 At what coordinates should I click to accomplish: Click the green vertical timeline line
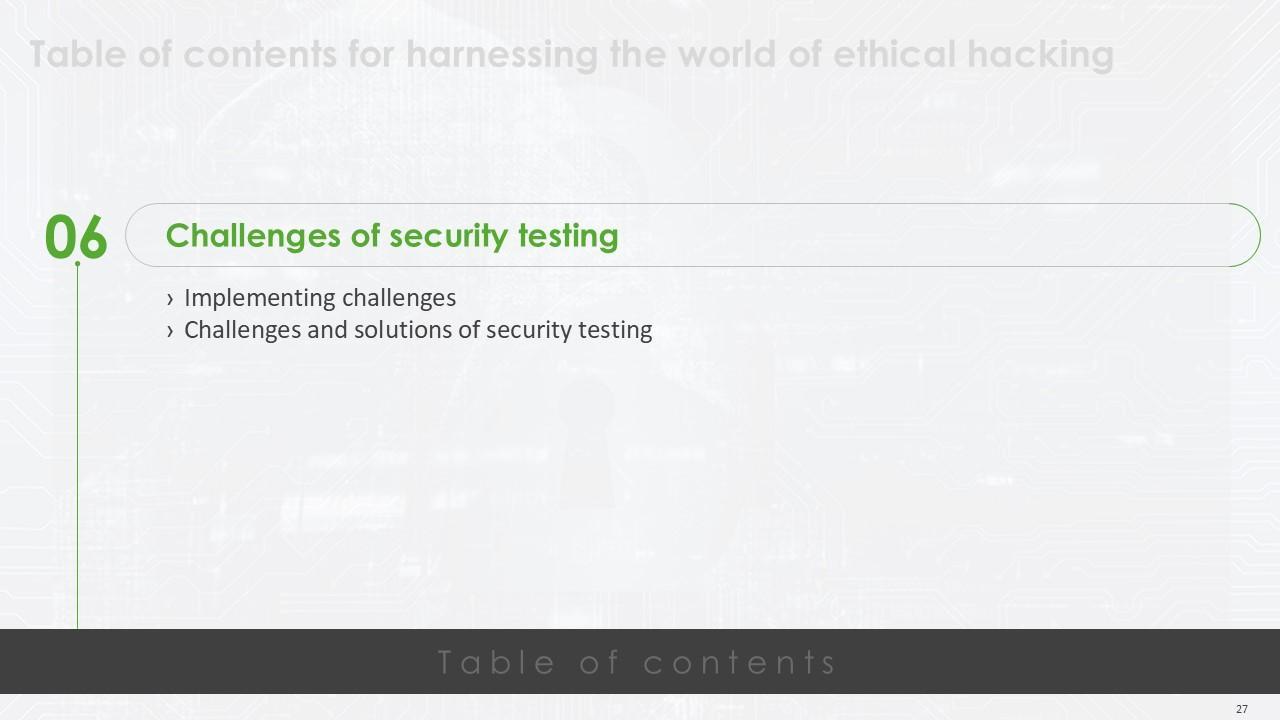(78, 450)
